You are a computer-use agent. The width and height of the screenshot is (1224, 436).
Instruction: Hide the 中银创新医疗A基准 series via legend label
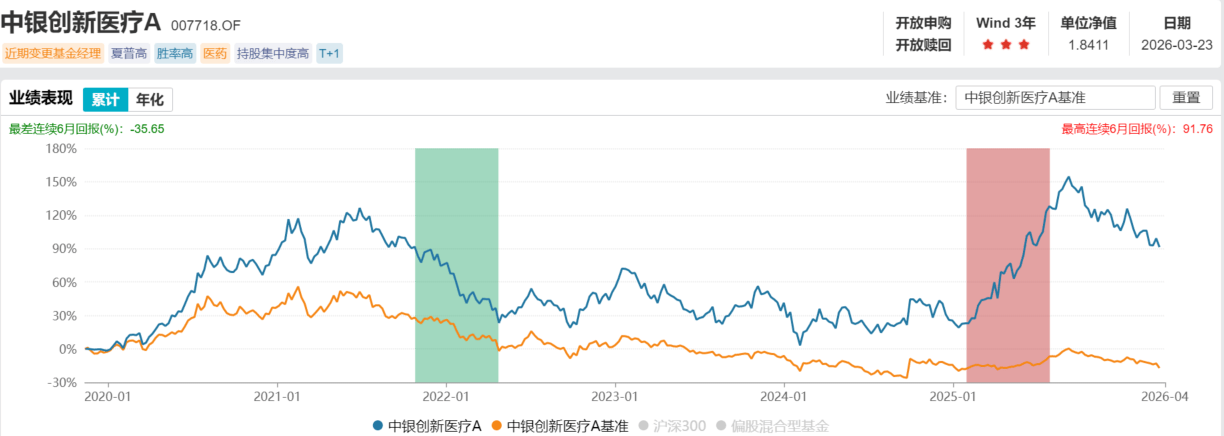tap(567, 426)
